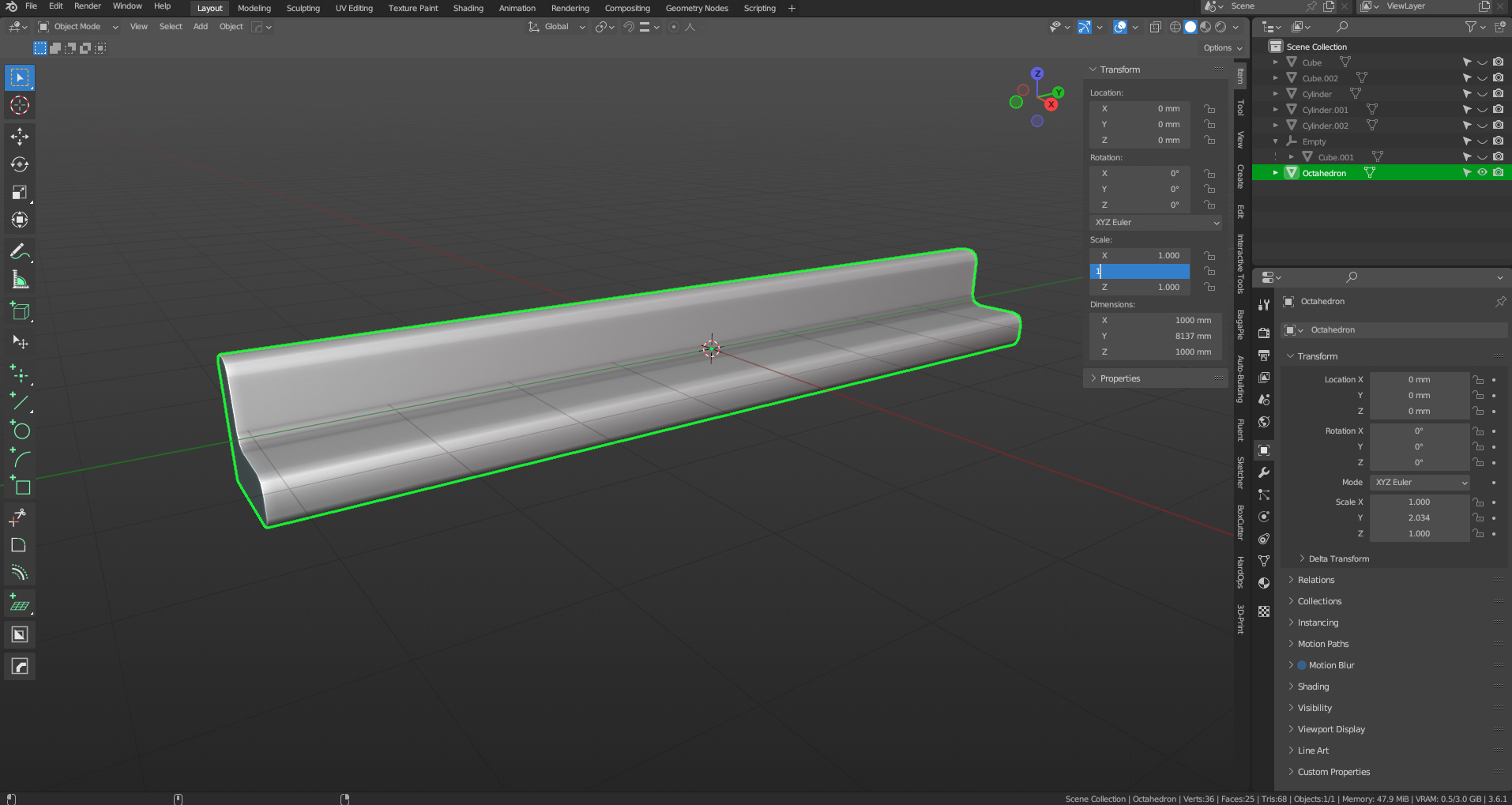The image size is (1512, 805).
Task: Click the Scale Y value field in properties
Action: tap(1419, 518)
